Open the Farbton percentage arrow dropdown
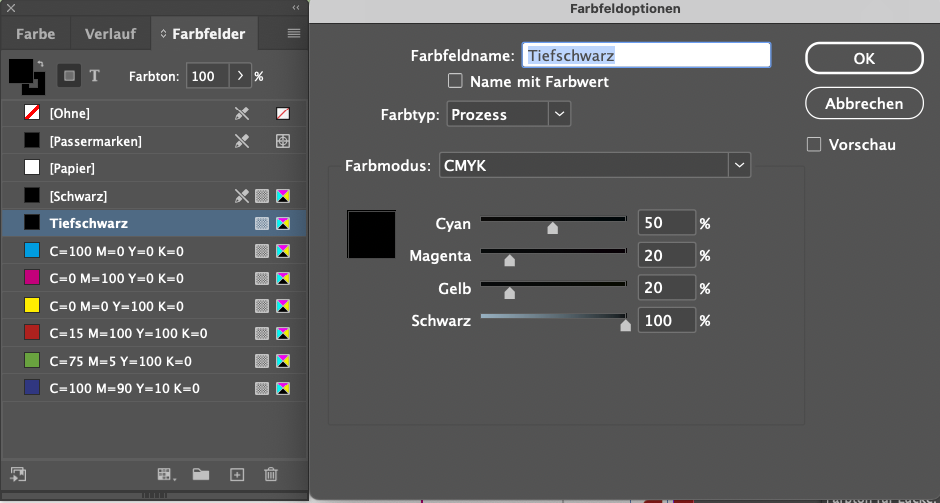 click(x=240, y=76)
